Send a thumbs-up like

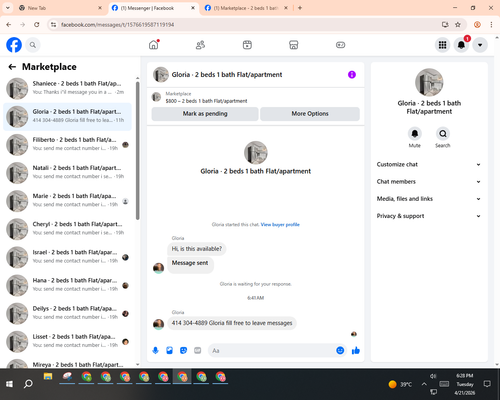(x=356, y=350)
